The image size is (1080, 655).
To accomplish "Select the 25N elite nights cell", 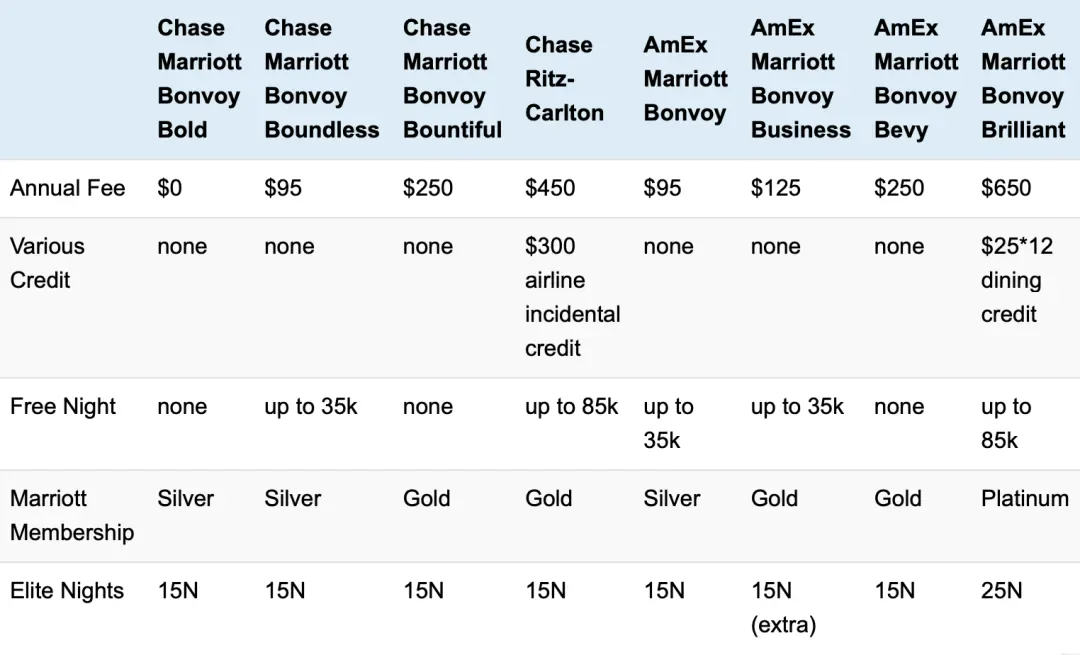I will click(1001, 591).
